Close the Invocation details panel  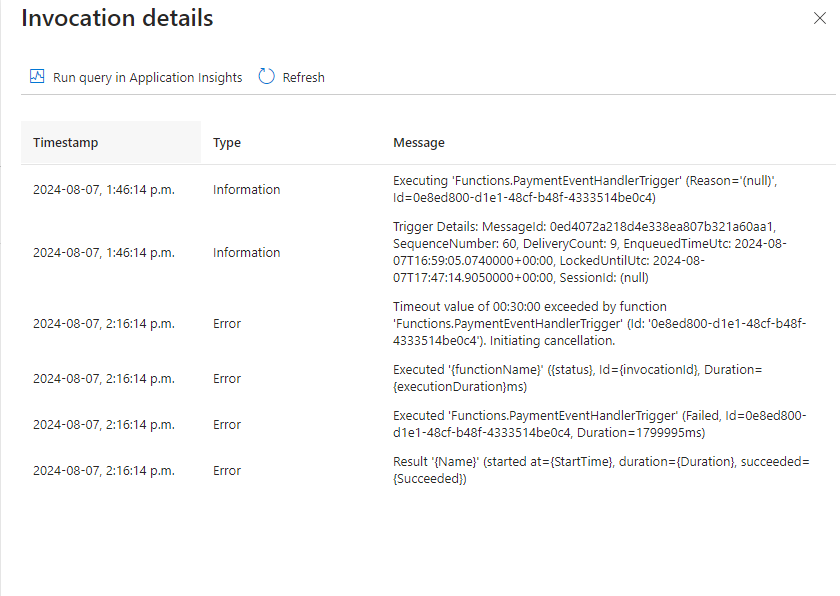click(x=820, y=17)
